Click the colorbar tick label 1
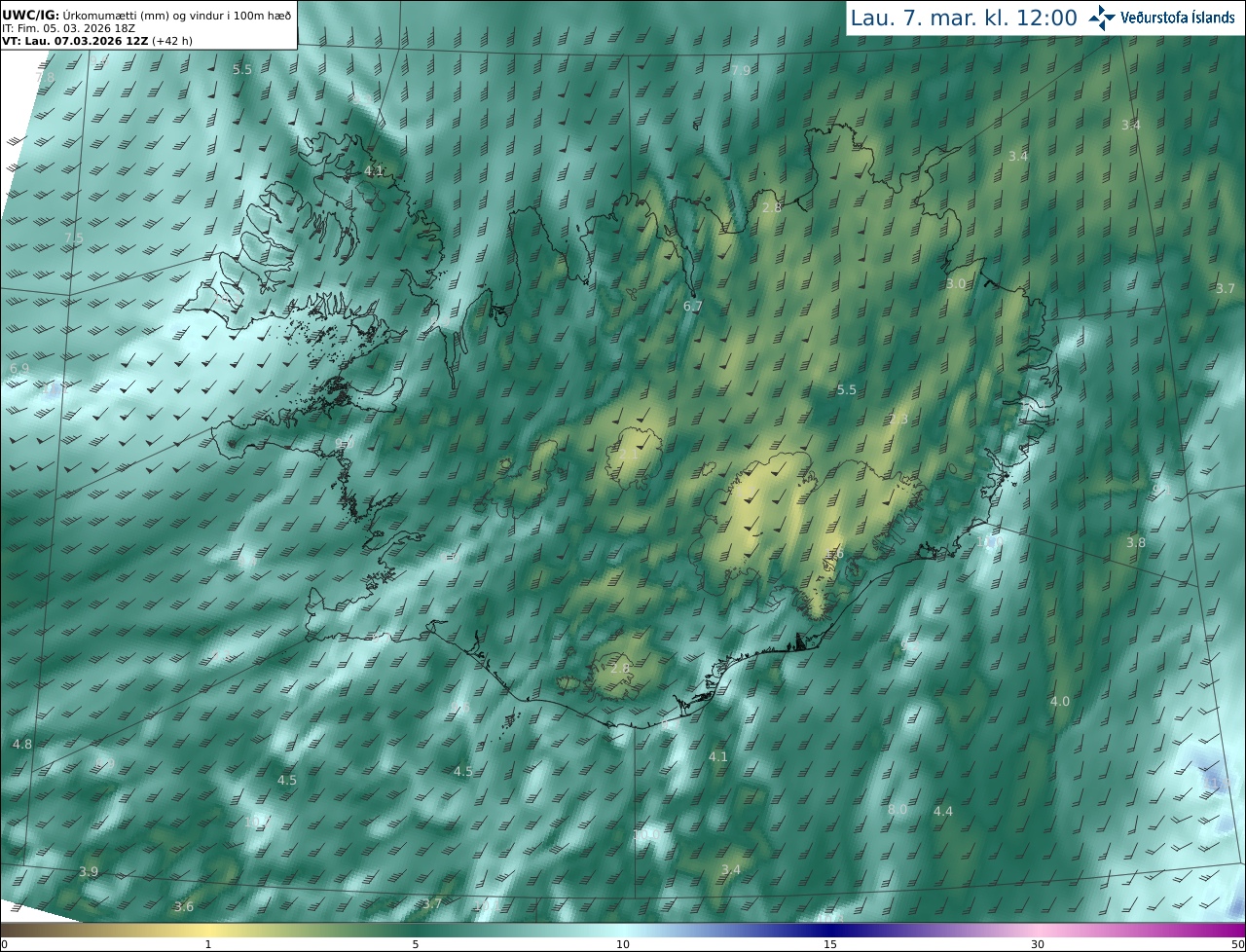 [208, 944]
